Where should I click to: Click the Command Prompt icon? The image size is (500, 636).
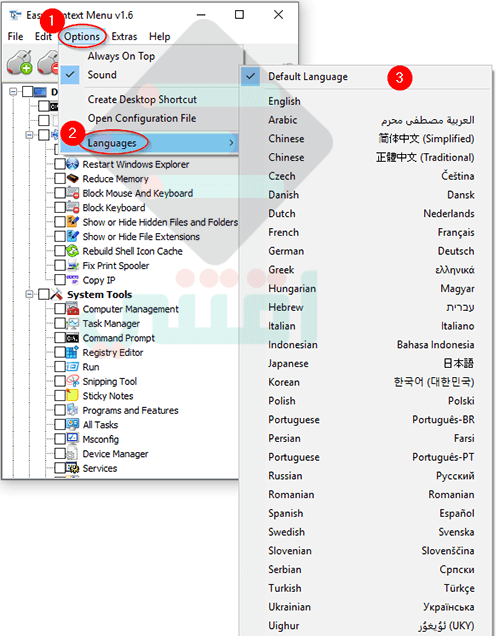73,337
